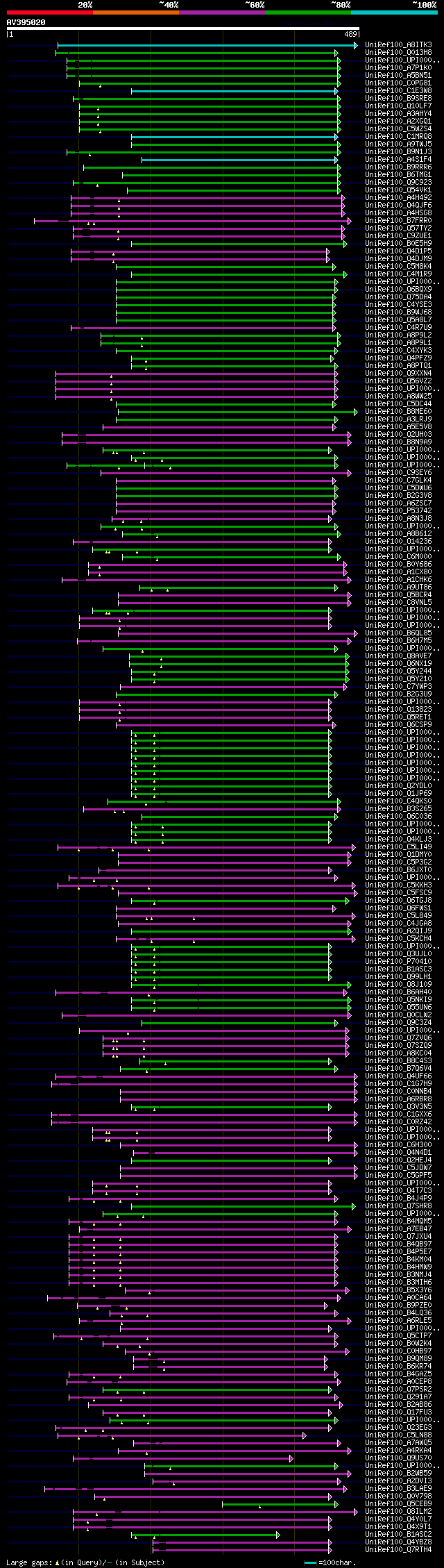Select the UniRef100_B8C4S3 label
Screen dimensions: 444x1568
[x=398, y=1061]
